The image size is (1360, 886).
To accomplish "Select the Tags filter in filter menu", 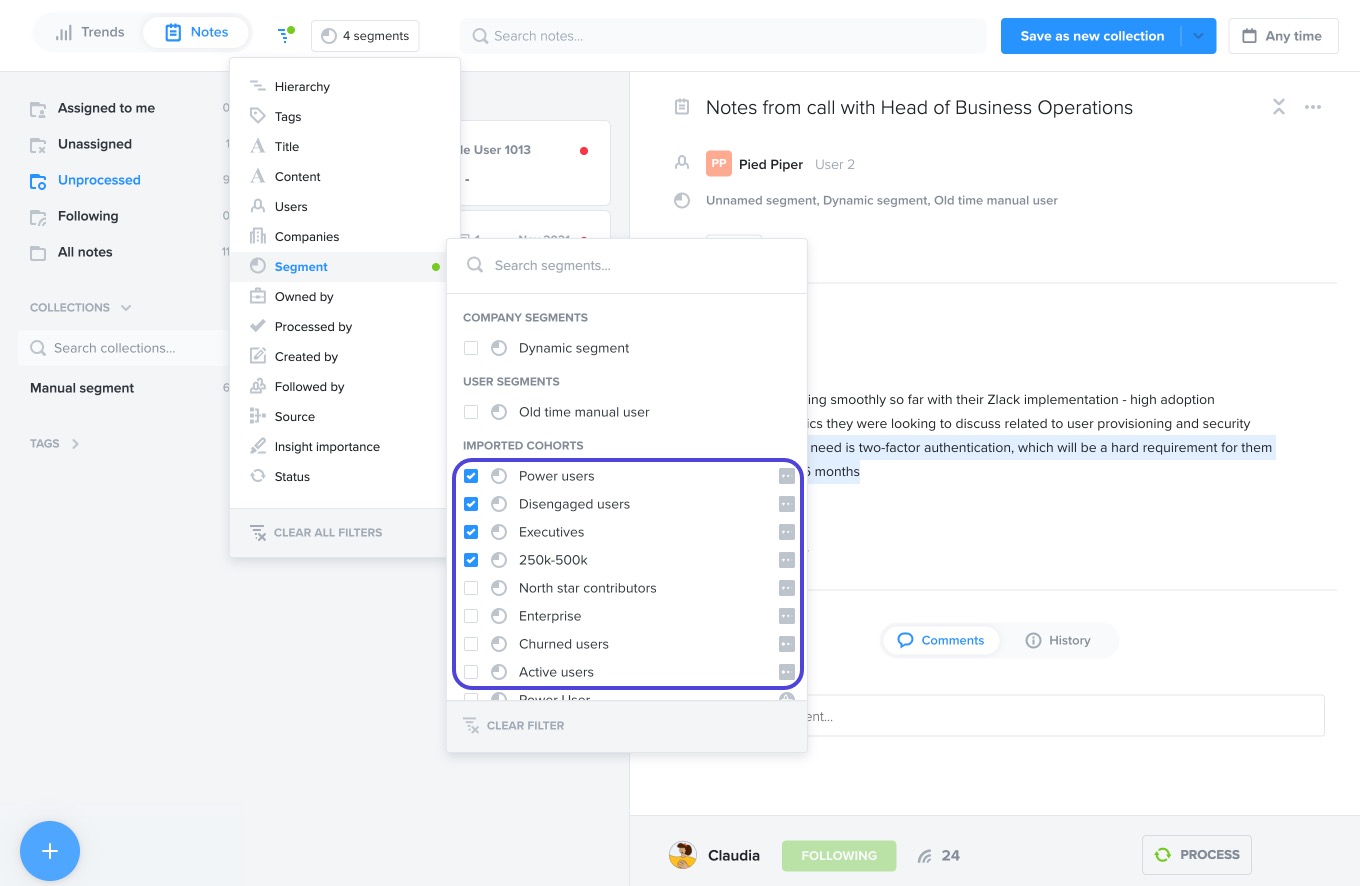I will coord(287,116).
